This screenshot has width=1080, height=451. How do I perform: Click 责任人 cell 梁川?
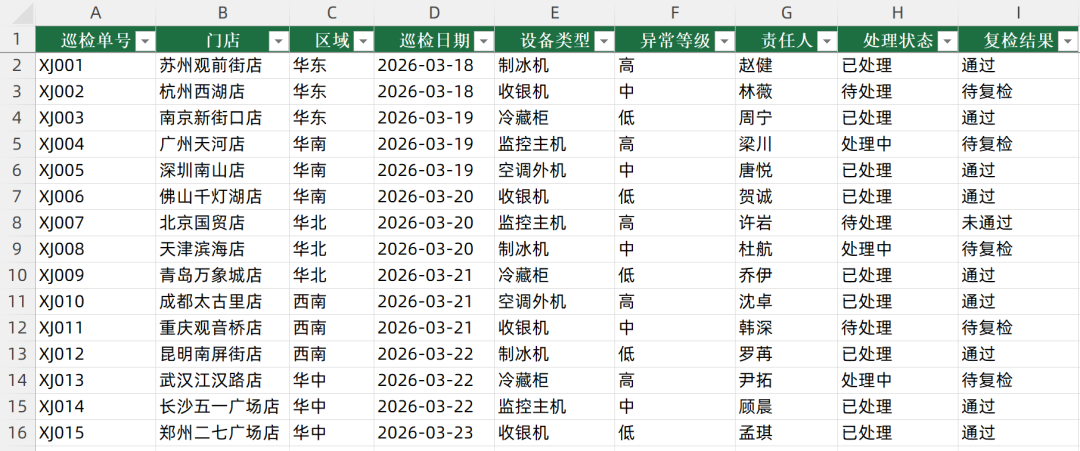[x=787, y=144]
